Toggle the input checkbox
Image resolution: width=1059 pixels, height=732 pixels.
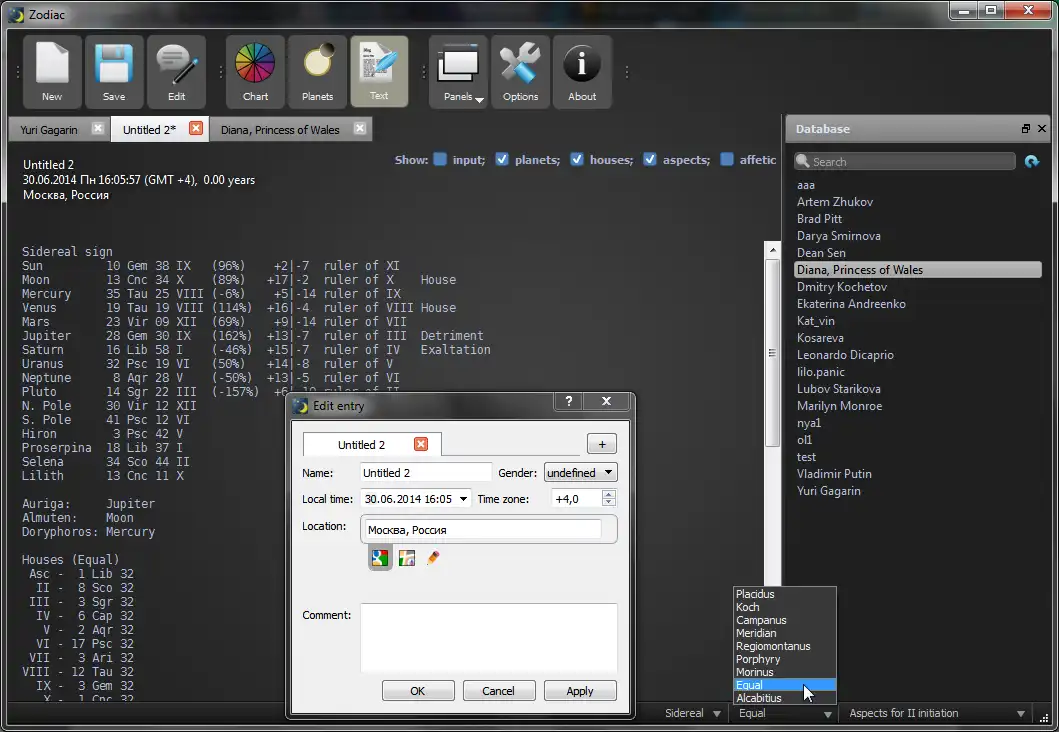pos(440,159)
